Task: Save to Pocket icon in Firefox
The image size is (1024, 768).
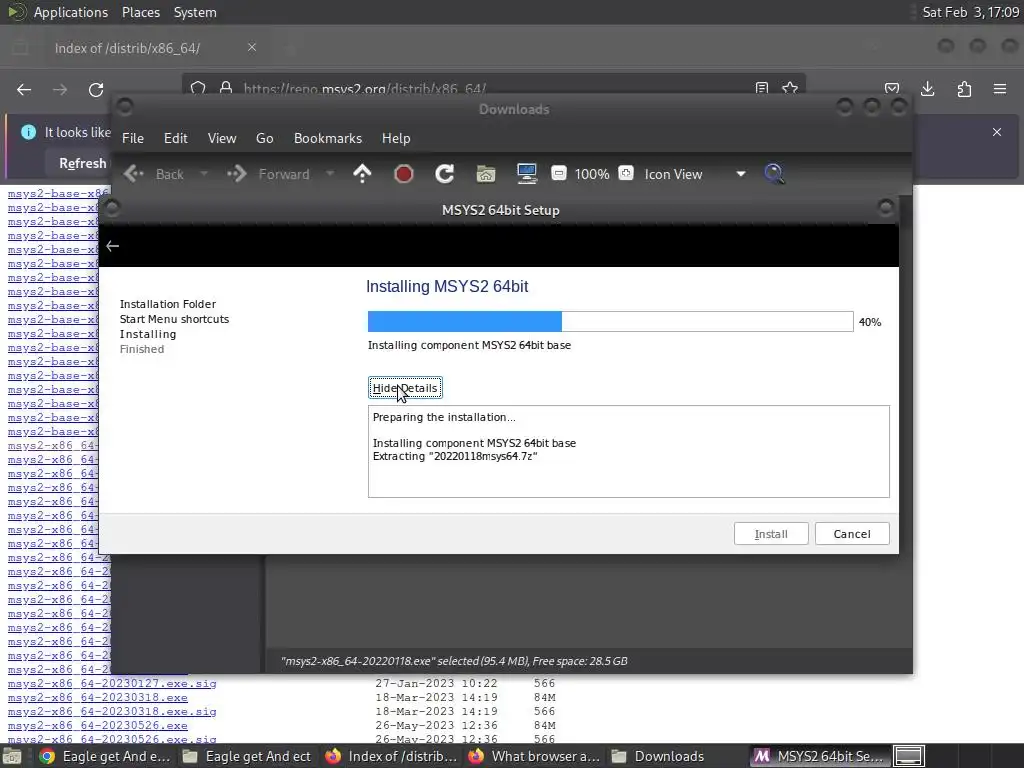Action: point(892,89)
